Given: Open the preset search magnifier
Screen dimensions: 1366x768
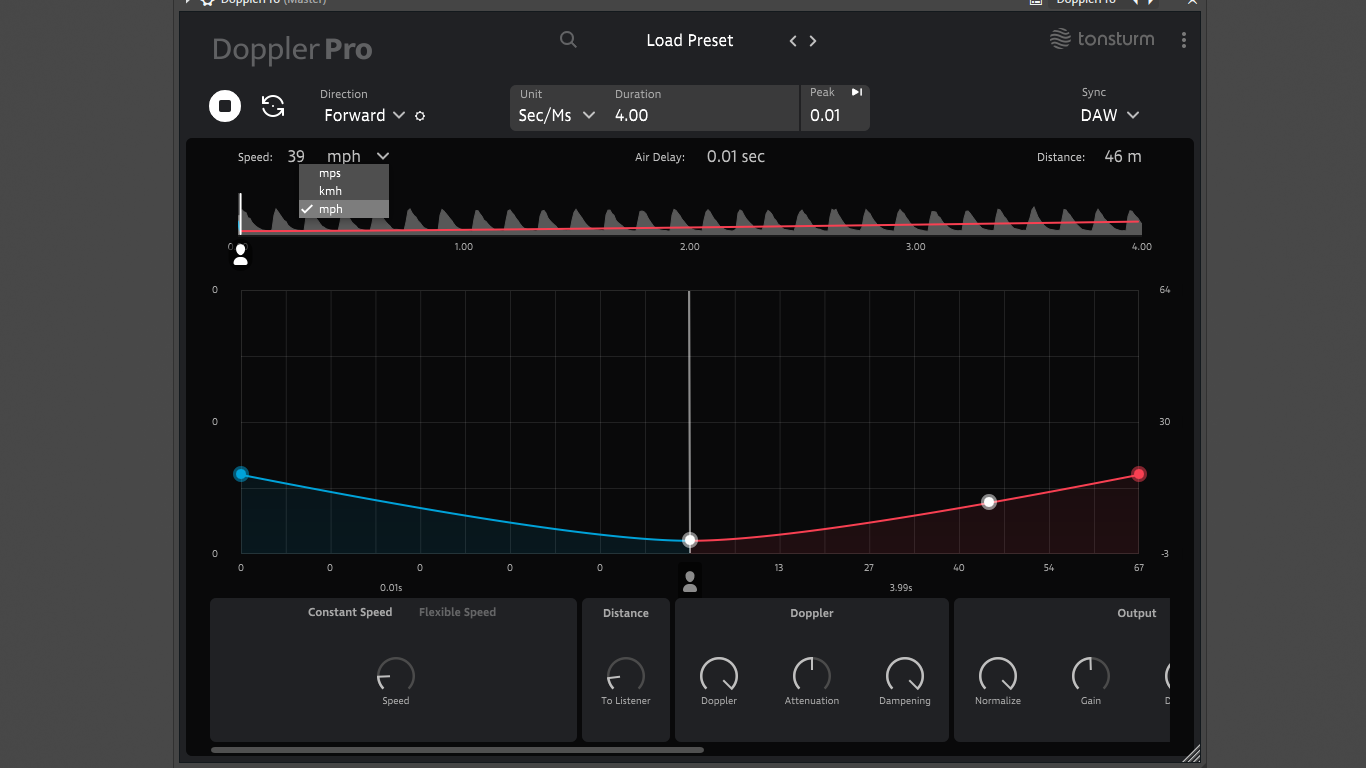Looking at the screenshot, I should click(x=568, y=40).
